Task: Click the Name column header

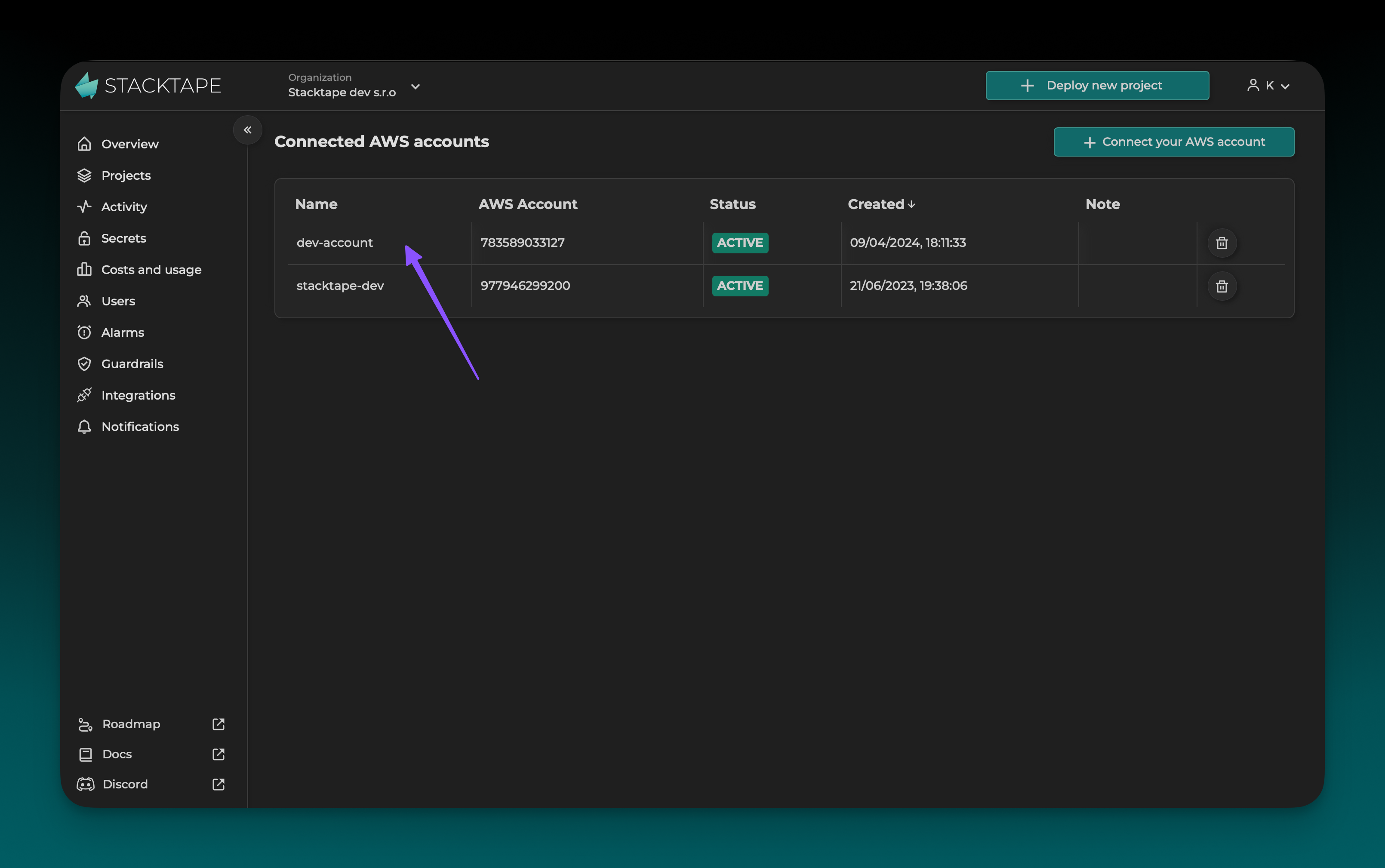Action: pyautogui.click(x=316, y=204)
